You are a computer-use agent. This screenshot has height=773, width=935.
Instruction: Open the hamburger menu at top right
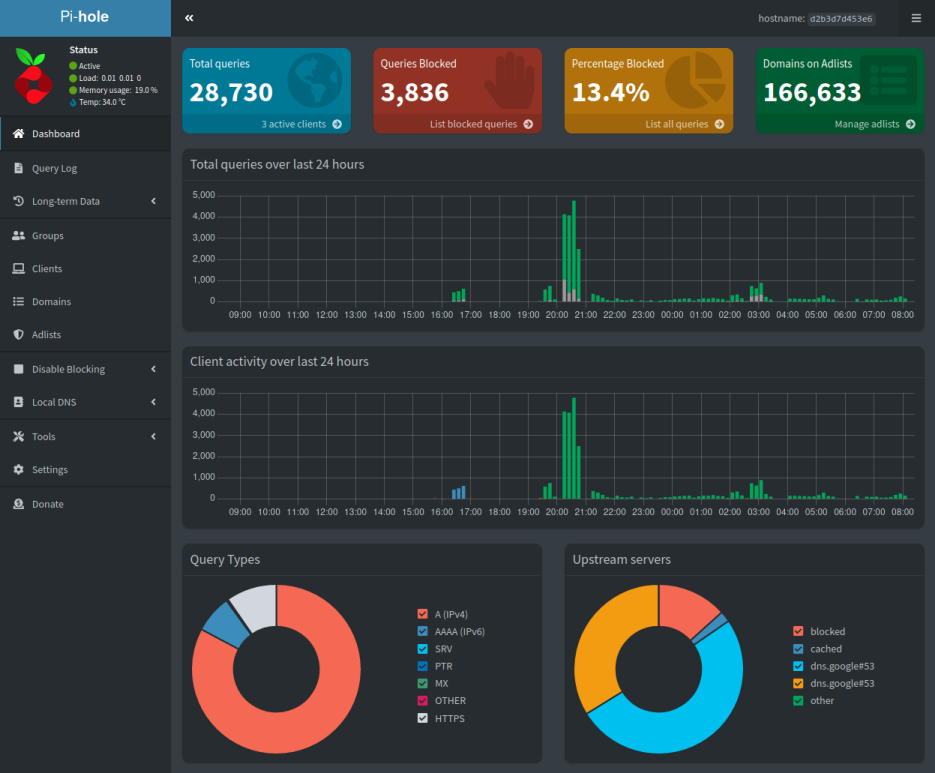coord(916,17)
